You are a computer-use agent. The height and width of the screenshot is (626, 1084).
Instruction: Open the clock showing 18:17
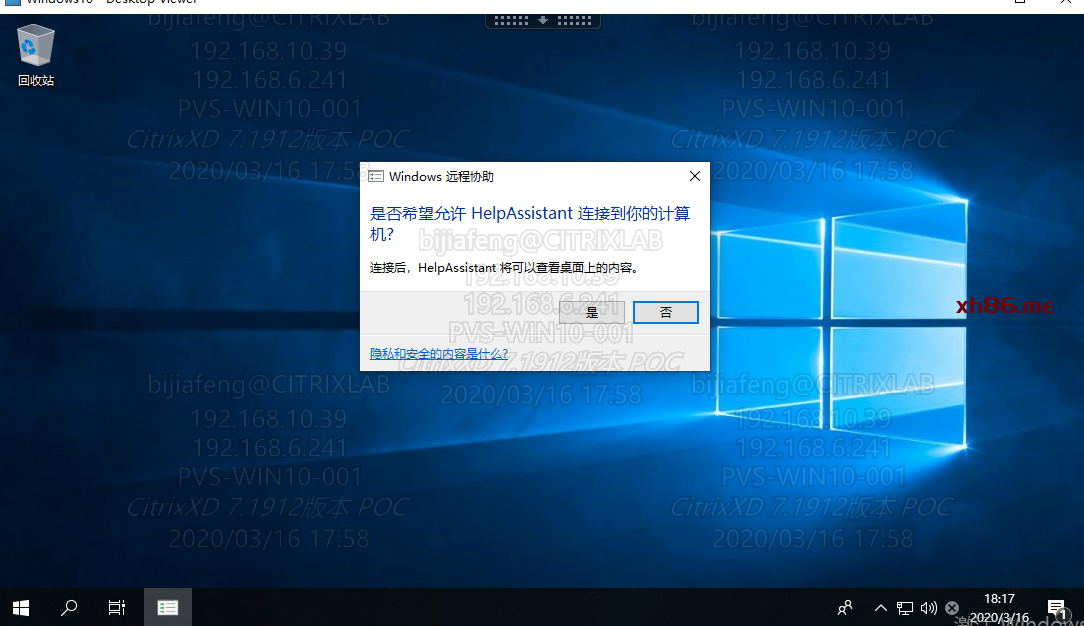click(999, 607)
